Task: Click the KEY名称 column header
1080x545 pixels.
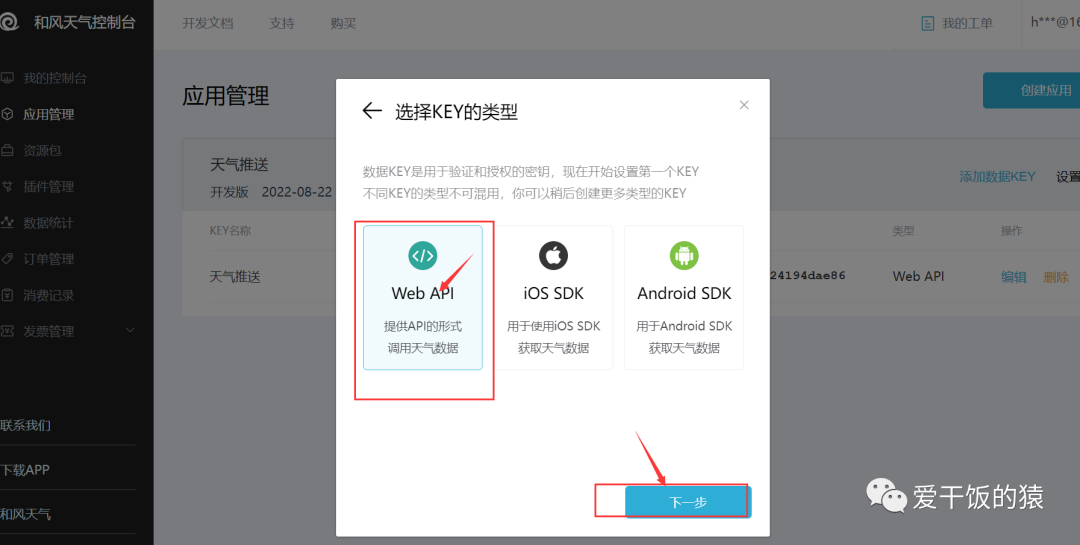Action: 230,231
